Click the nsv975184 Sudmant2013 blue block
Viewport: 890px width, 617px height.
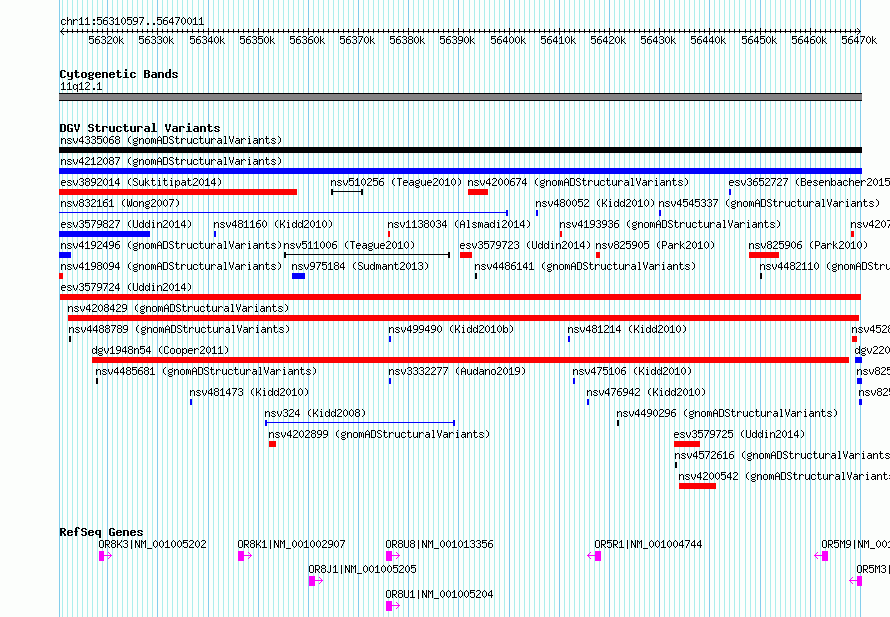pyautogui.click(x=299, y=276)
